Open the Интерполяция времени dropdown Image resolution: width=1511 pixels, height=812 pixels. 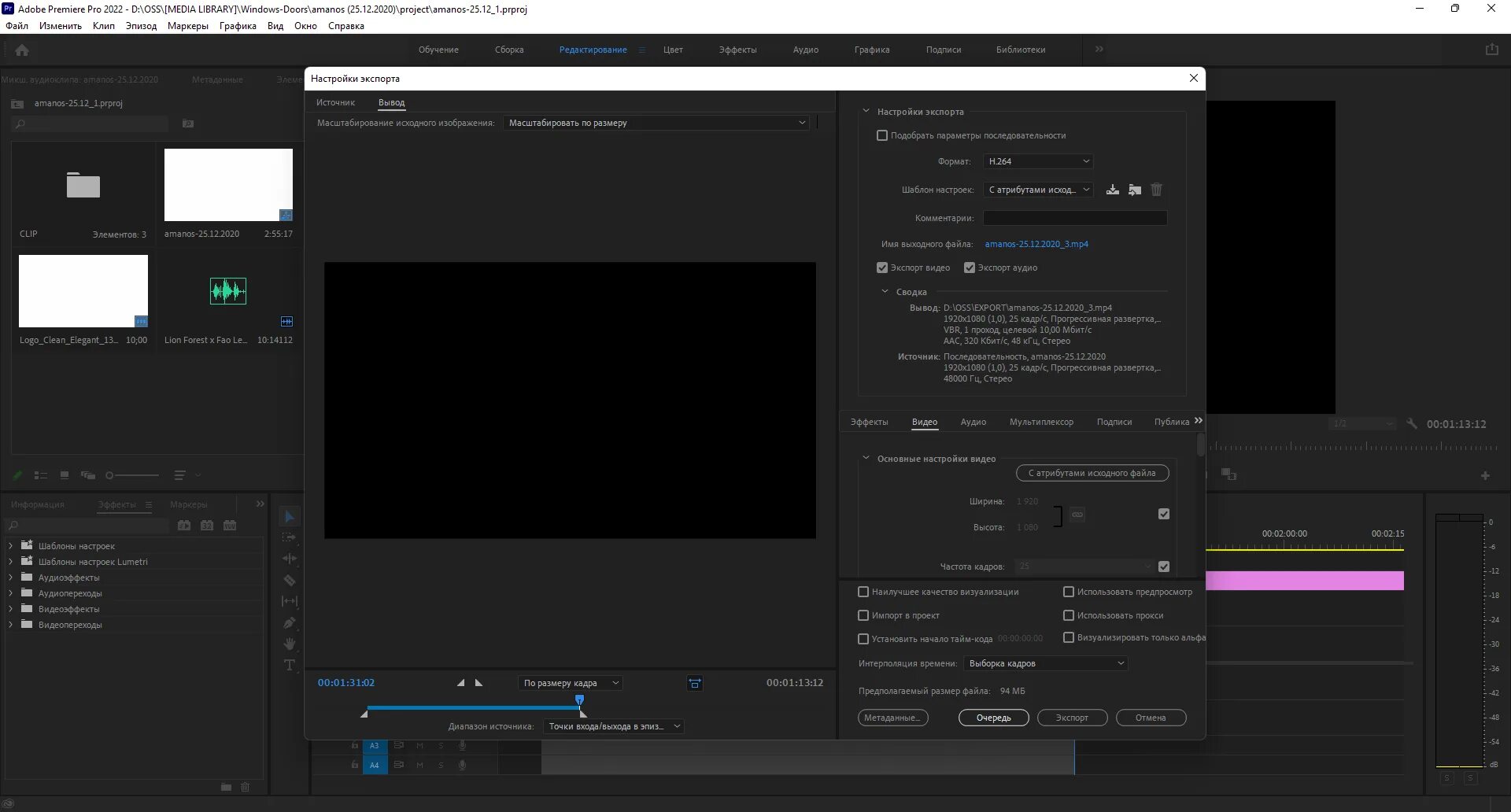click(1044, 663)
